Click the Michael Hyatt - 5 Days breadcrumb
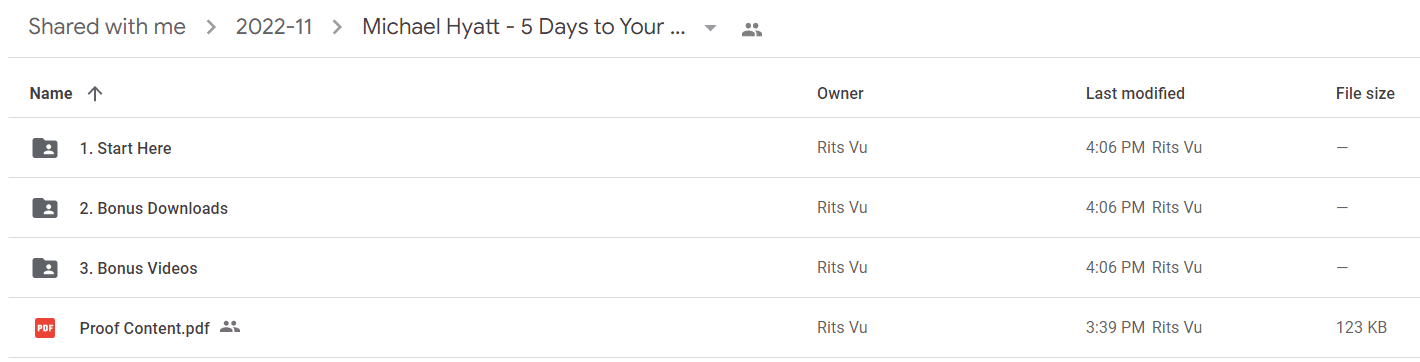This screenshot has width=1420, height=362. (x=524, y=27)
